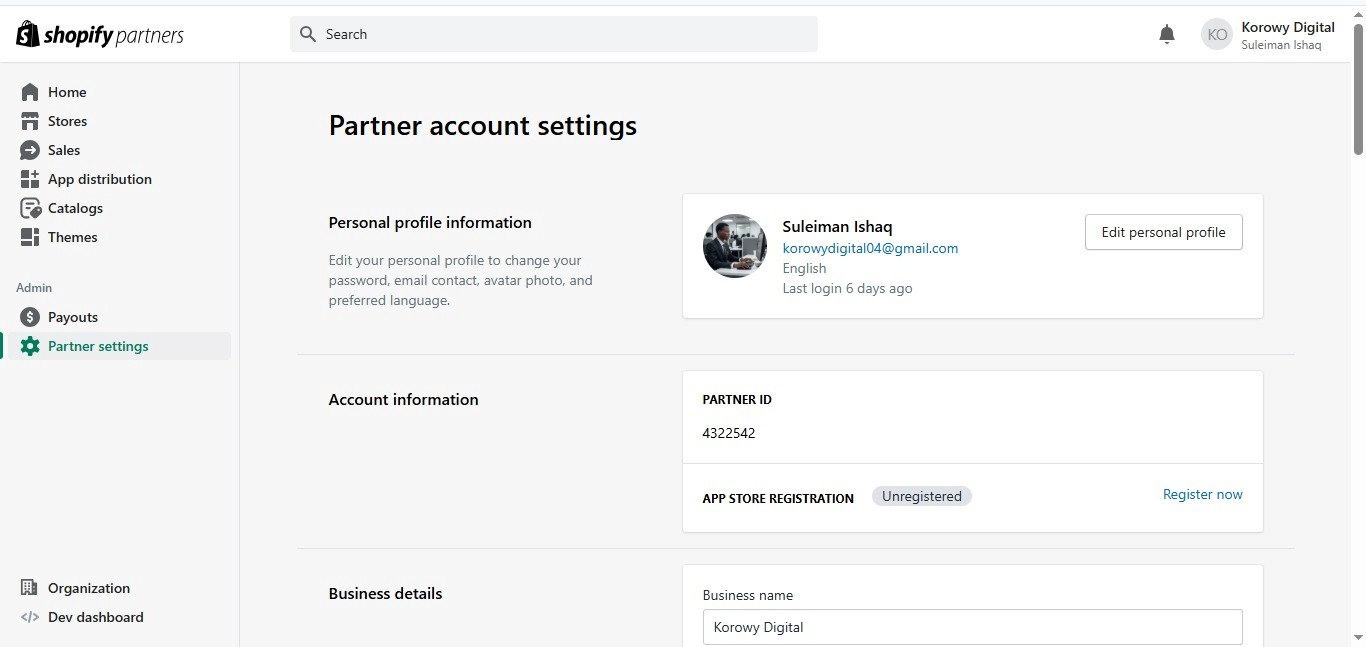Viewport: 1366px width, 647px height.
Task: Focus the Search field
Action: tap(554, 34)
